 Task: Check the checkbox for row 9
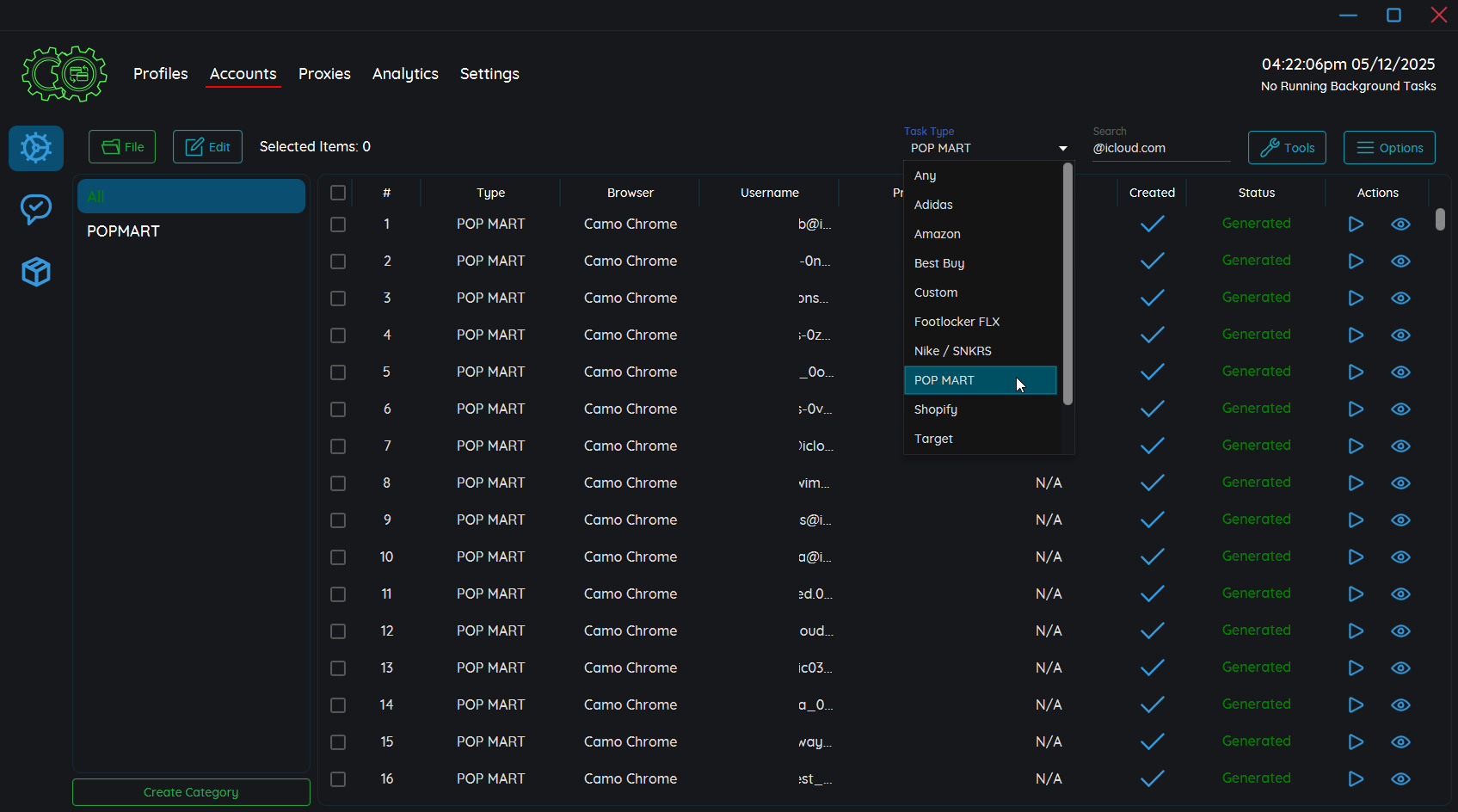[x=338, y=520]
